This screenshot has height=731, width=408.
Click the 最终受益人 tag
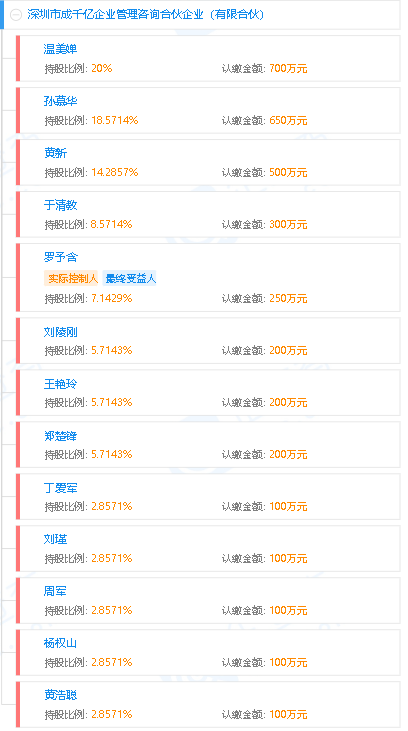coord(130,278)
